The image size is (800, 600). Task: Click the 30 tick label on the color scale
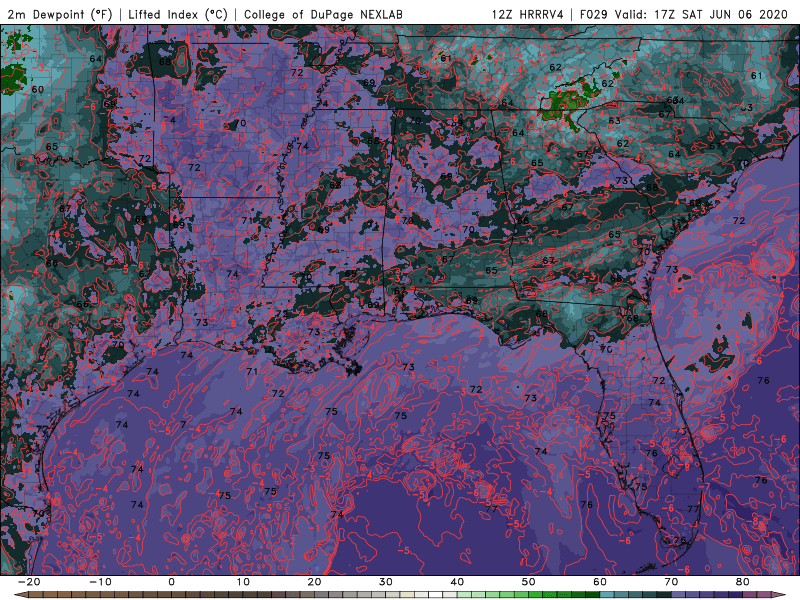386,582
